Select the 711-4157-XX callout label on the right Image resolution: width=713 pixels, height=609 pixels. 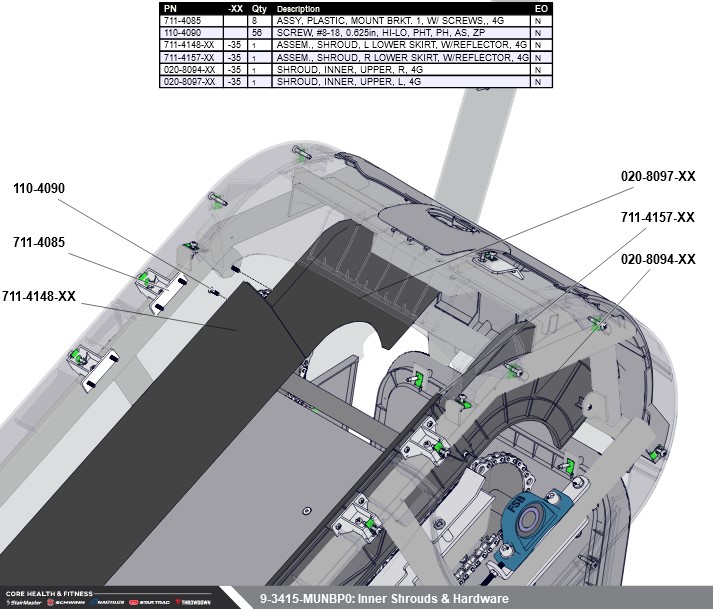(x=657, y=218)
